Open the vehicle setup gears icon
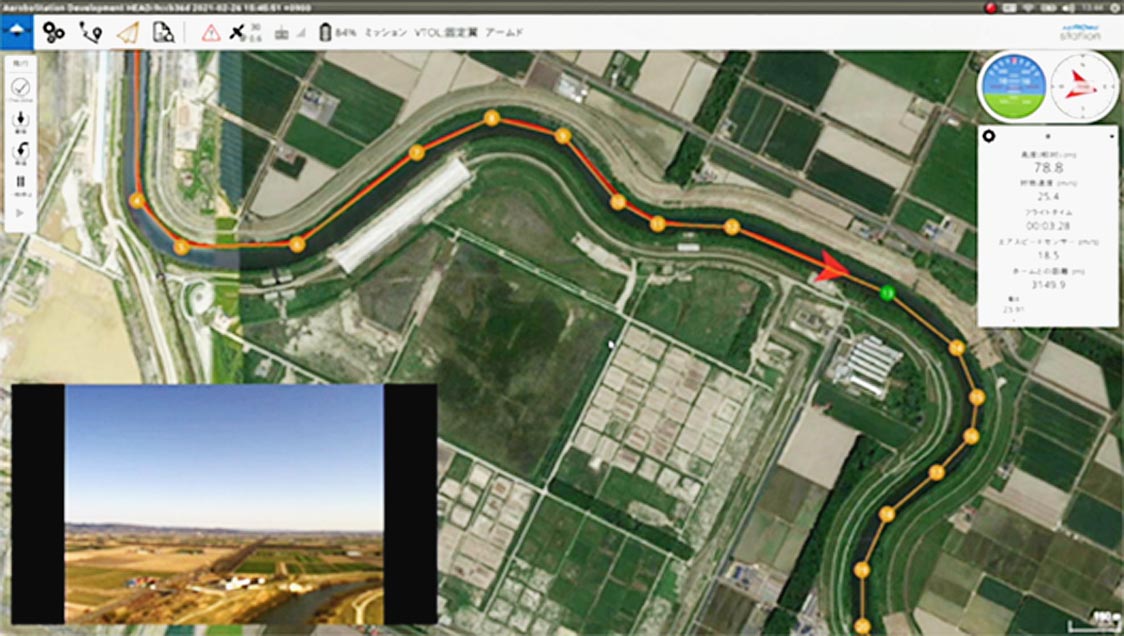This screenshot has height=636, width=1124. coord(54,33)
